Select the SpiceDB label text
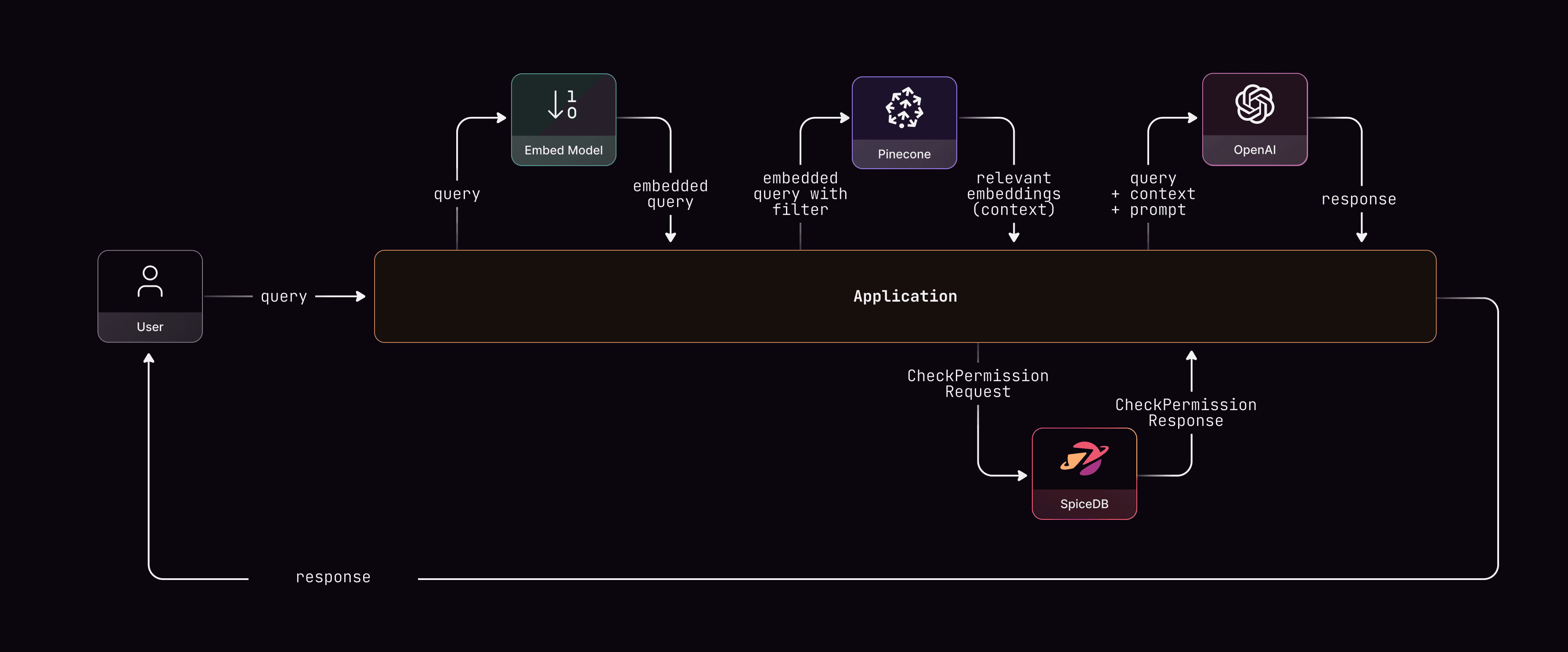The image size is (1568, 652). [x=1084, y=504]
